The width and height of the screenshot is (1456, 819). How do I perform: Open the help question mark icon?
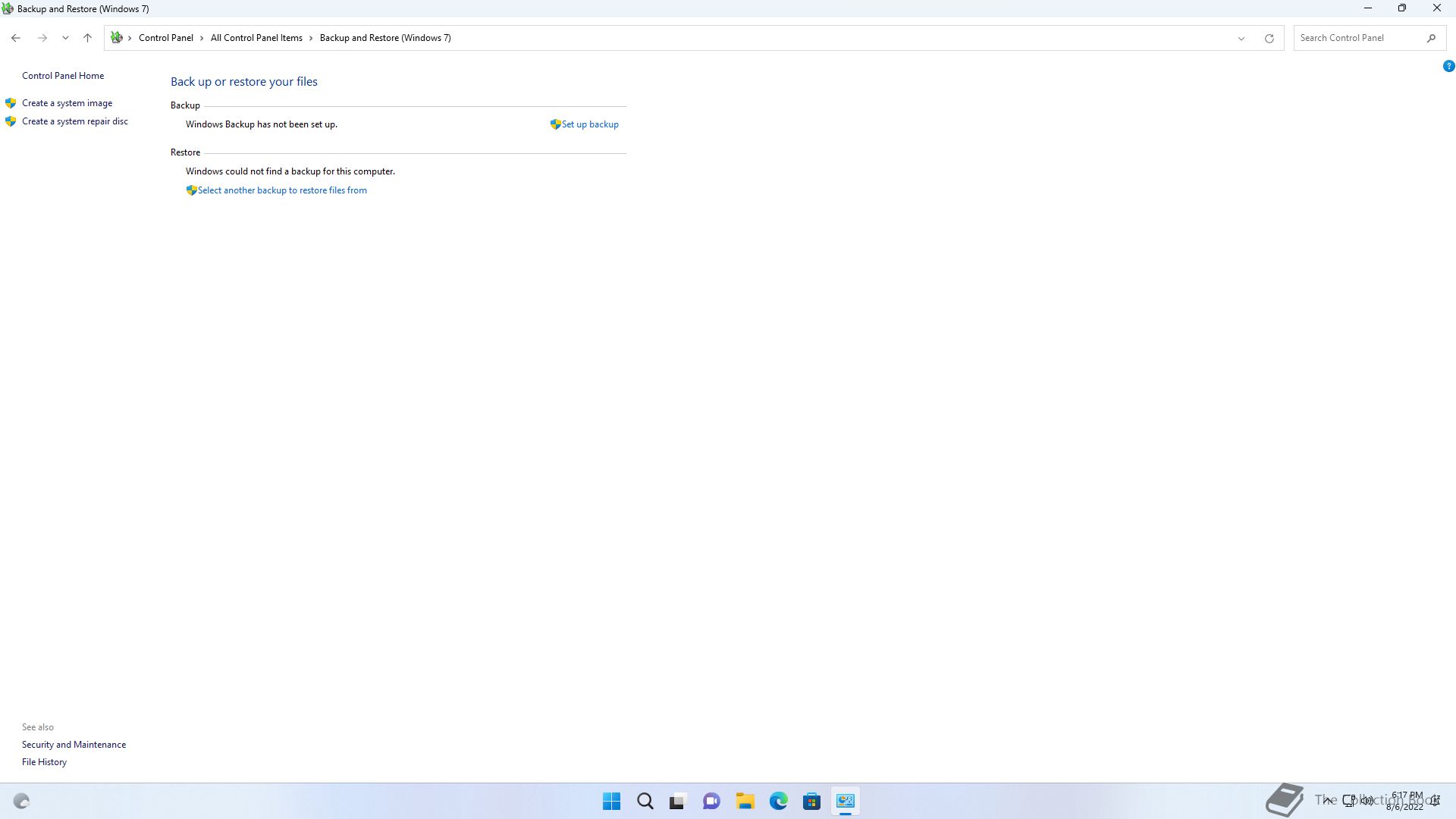pos(1448,67)
